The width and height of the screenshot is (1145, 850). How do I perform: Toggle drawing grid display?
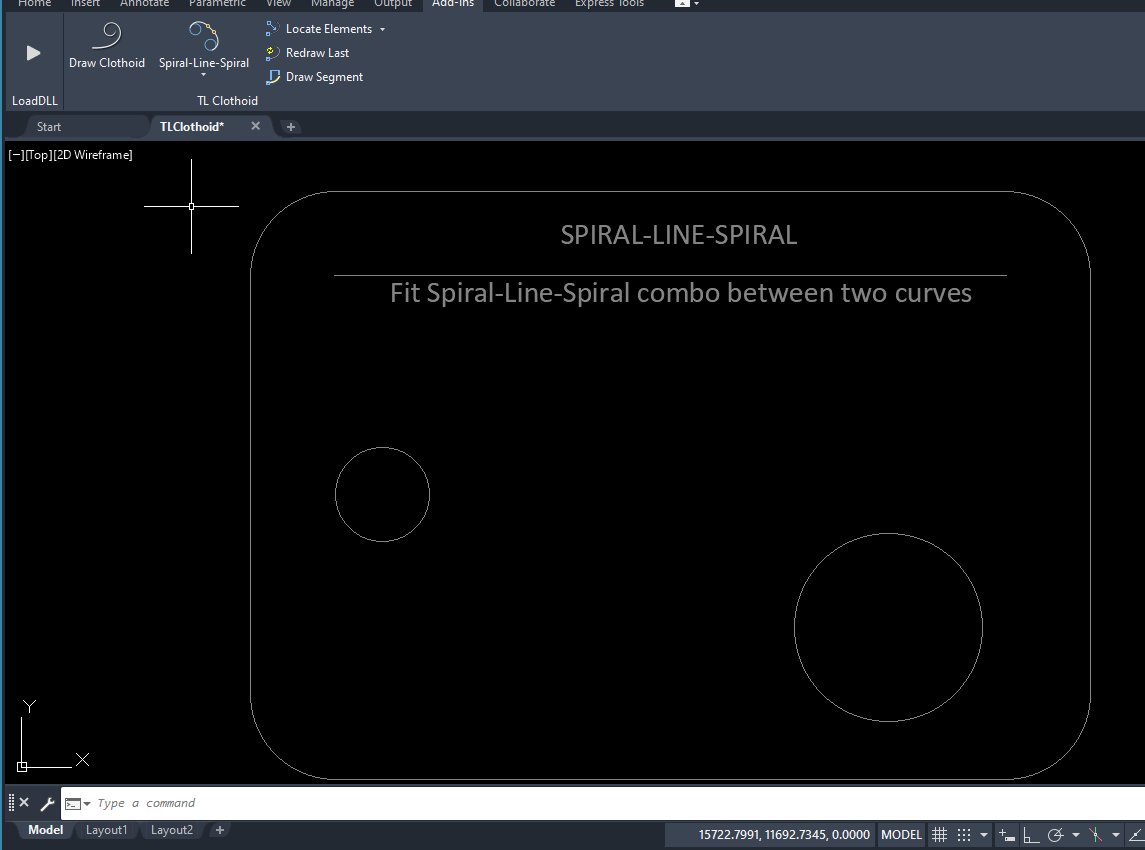tap(940, 835)
